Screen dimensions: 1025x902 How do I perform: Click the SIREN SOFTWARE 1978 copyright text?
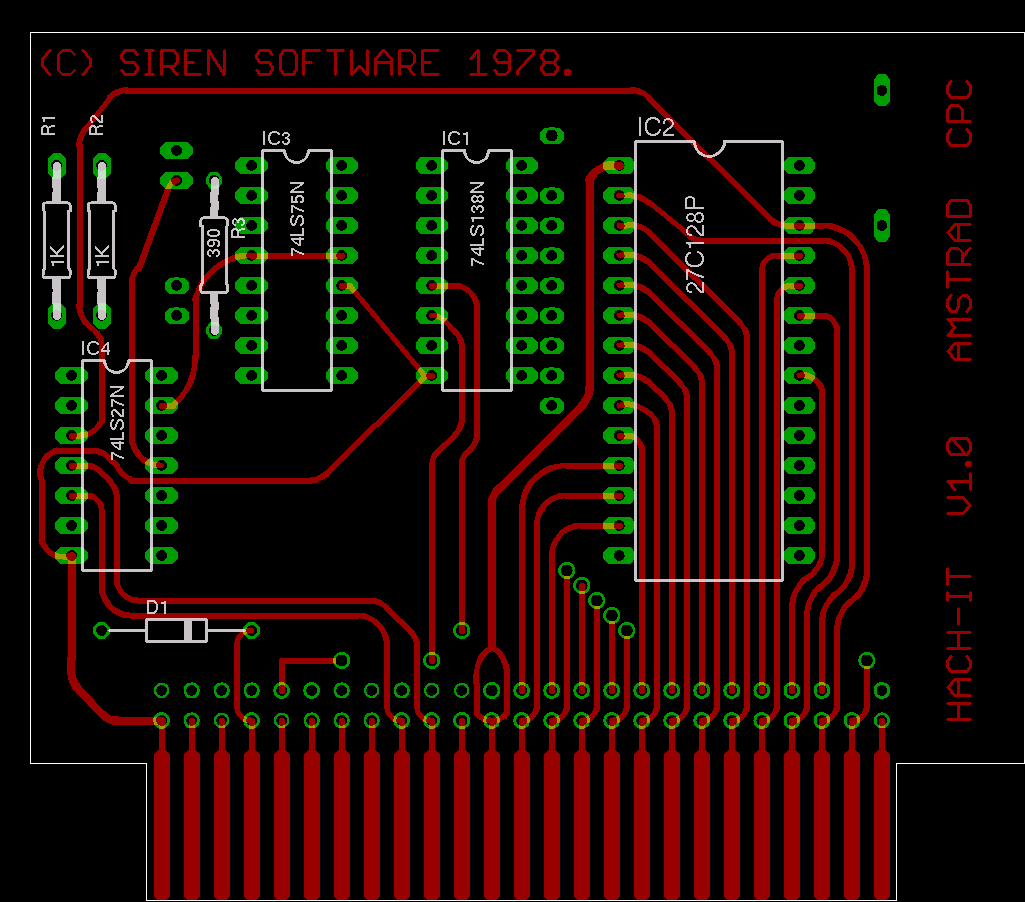coord(306,64)
